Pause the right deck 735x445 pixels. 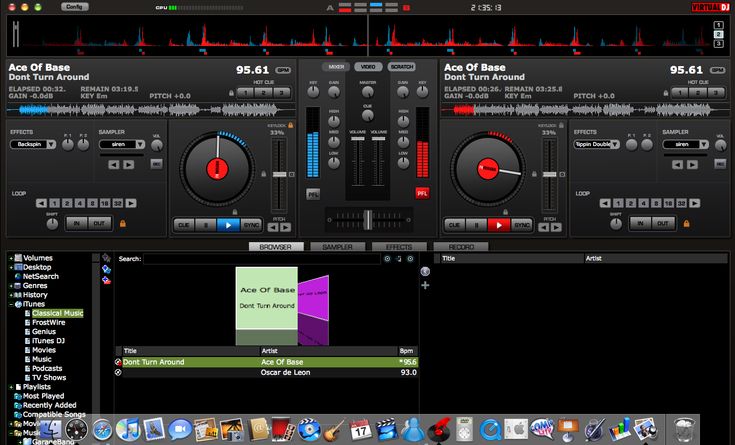(477, 225)
